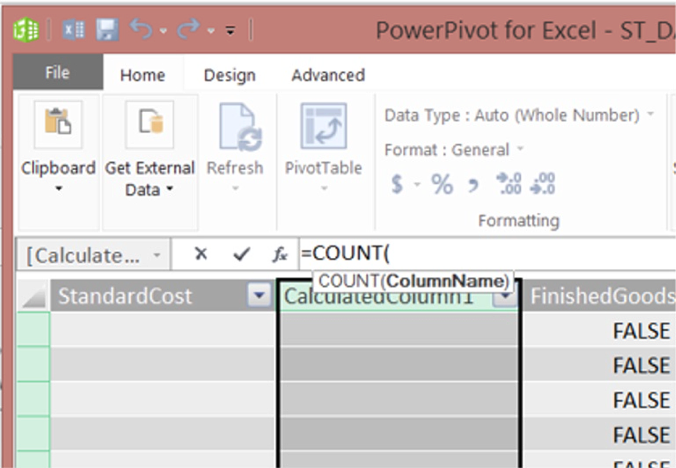Viewport: 676px width, 468px height.
Task: Open the Design tab
Action: click(x=228, y=74)
